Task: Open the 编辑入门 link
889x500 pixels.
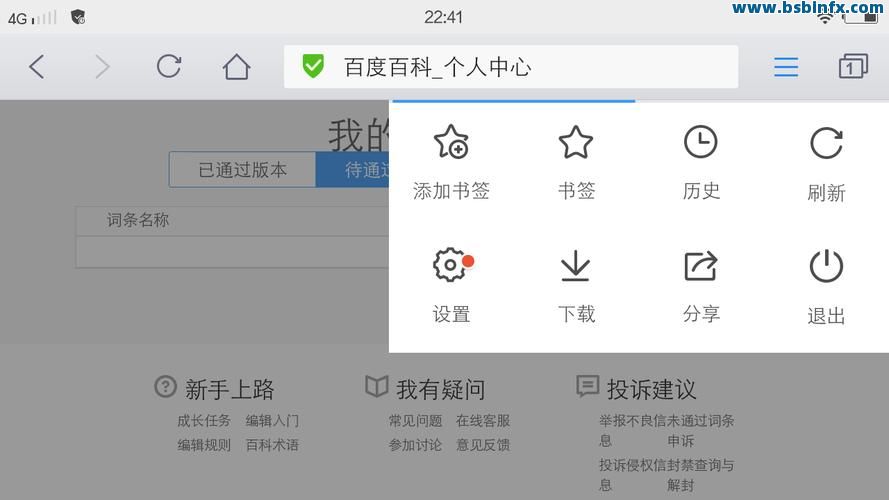Action: [272, 421]
